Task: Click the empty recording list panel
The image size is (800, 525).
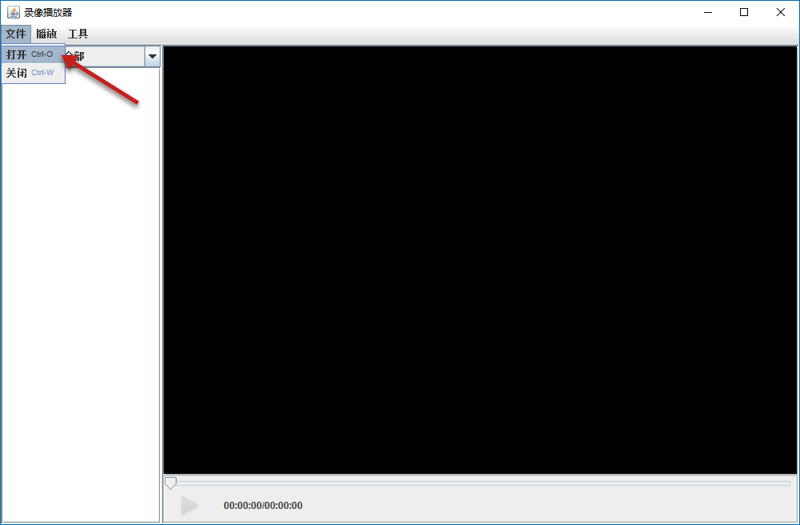Action: click(81, 300)
